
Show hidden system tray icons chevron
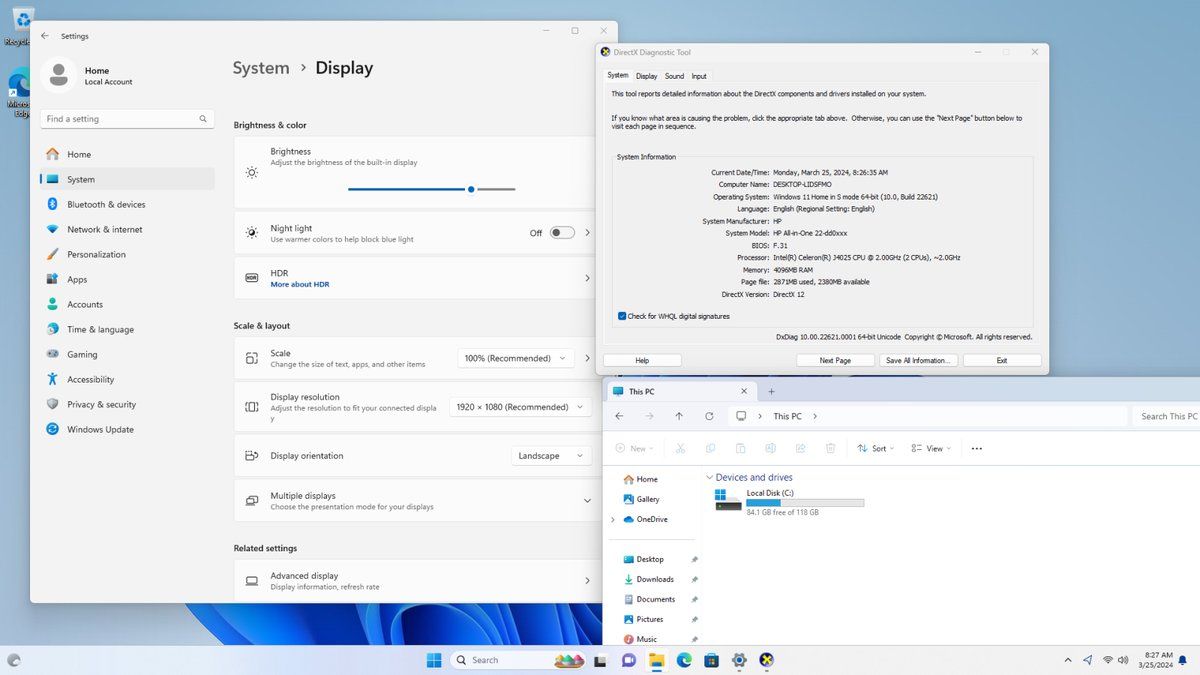coord(1067,660)
